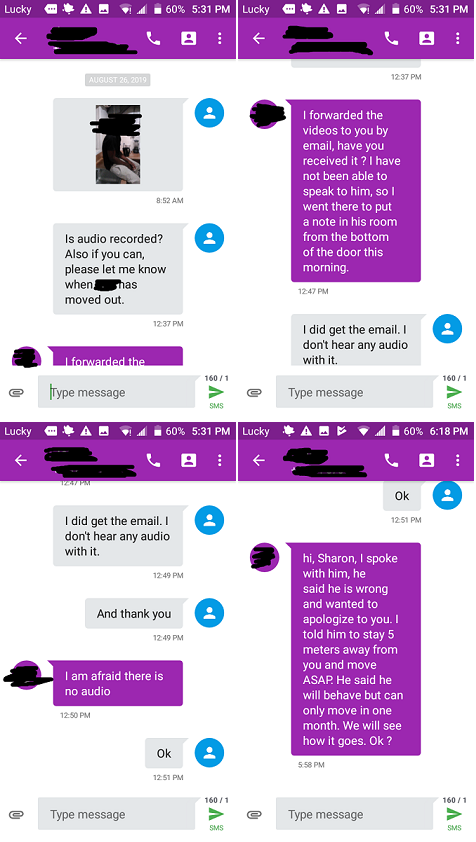
Task: Tap the phone call icon in bottom-left screen
Action: [154, 460]
